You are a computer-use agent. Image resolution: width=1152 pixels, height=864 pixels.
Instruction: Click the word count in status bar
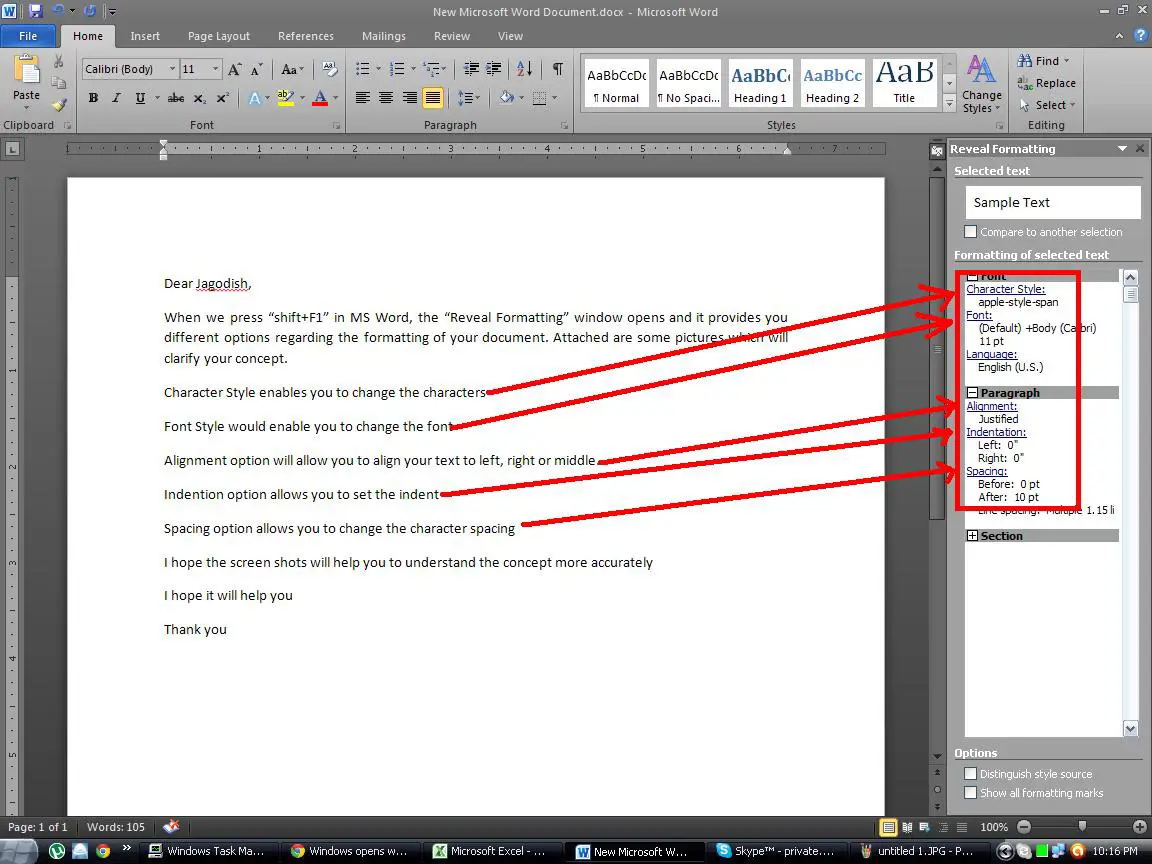[x=115, y=827]
